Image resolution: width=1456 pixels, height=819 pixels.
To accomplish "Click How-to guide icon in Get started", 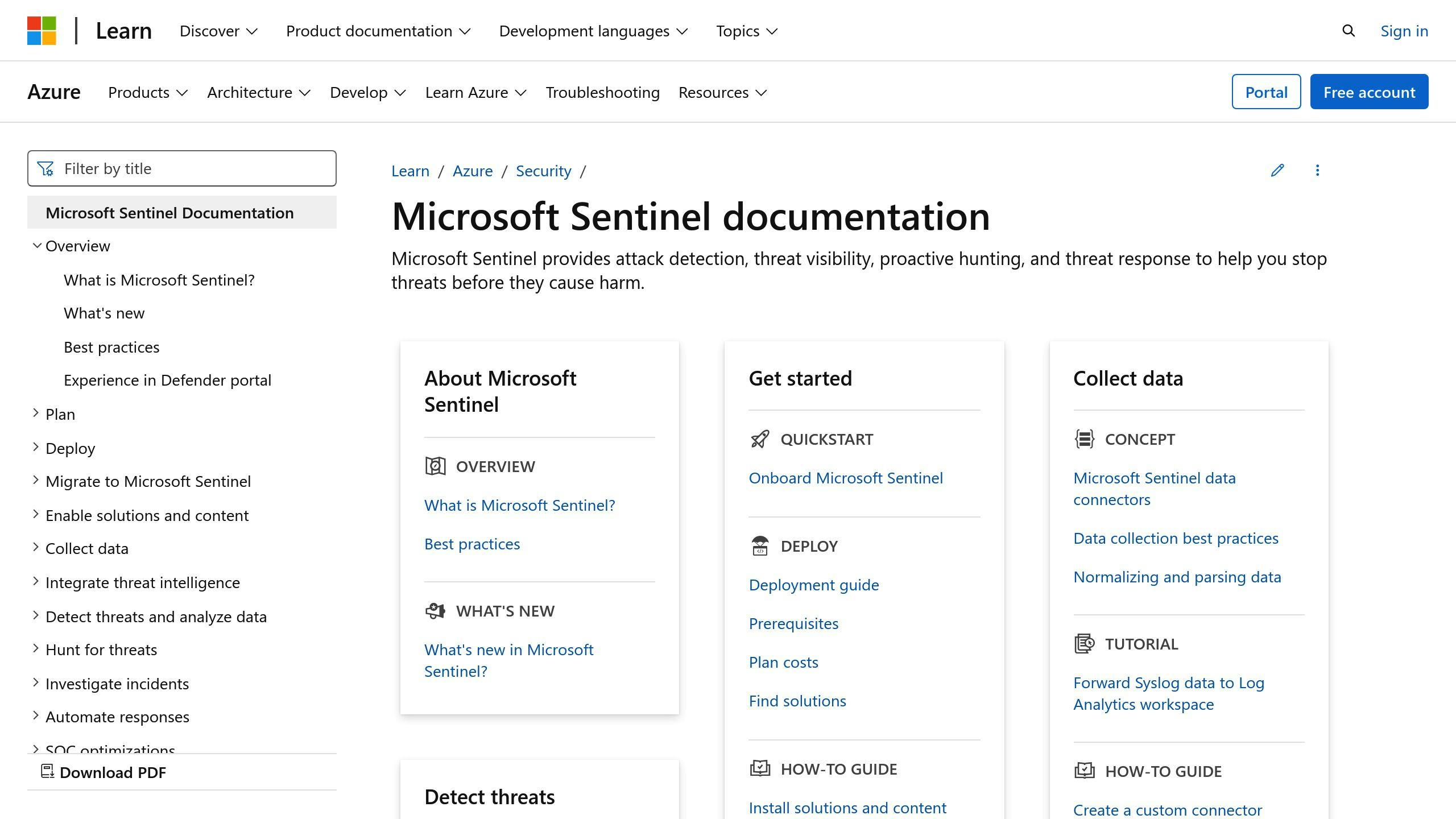I will pyautogui.click(x=760, y=769).
